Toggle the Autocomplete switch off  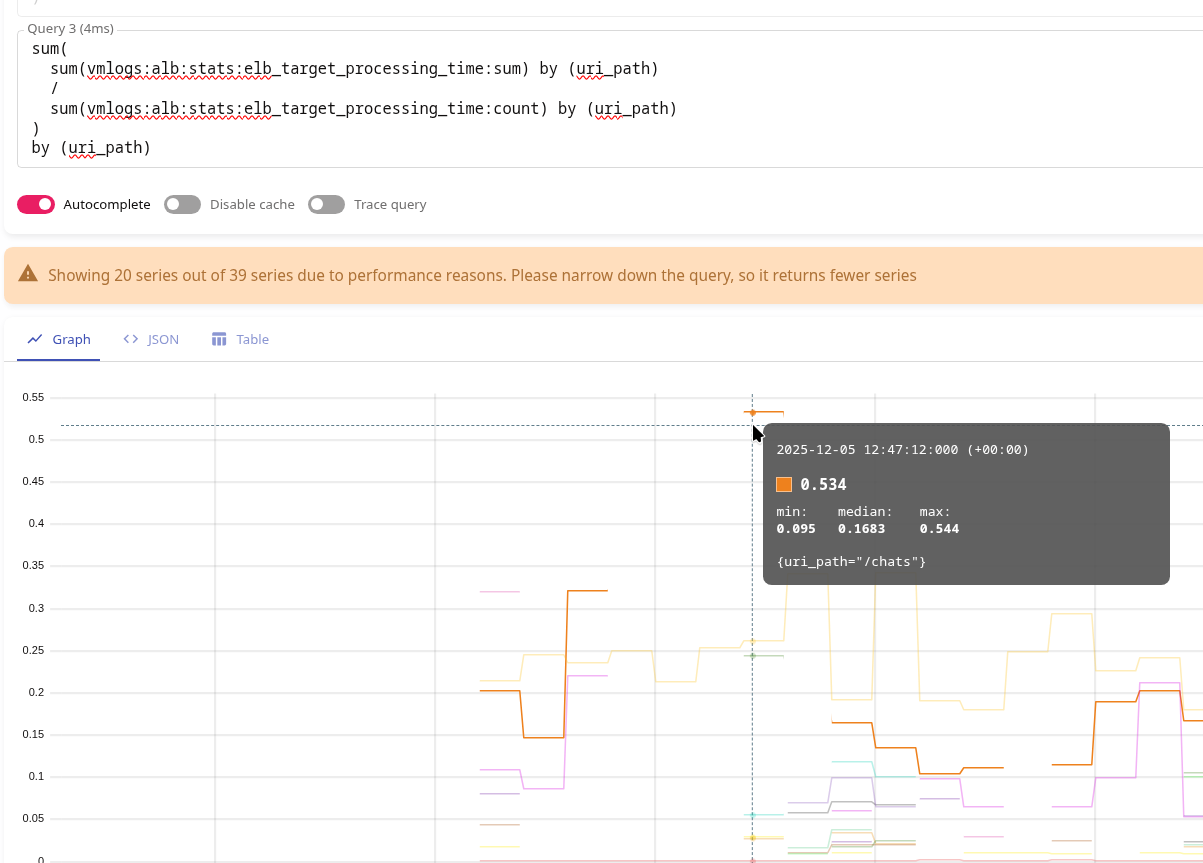tap(36, 204)
